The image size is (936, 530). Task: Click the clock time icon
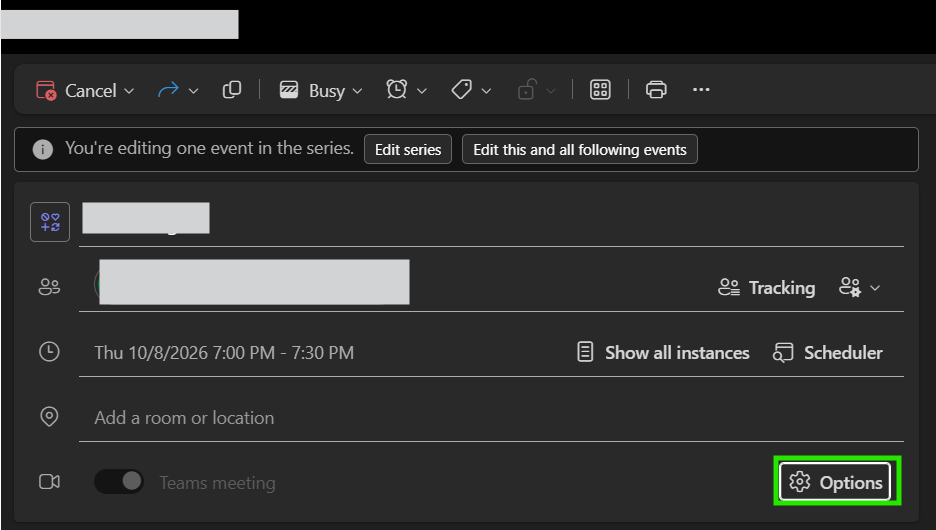[49, 352]
